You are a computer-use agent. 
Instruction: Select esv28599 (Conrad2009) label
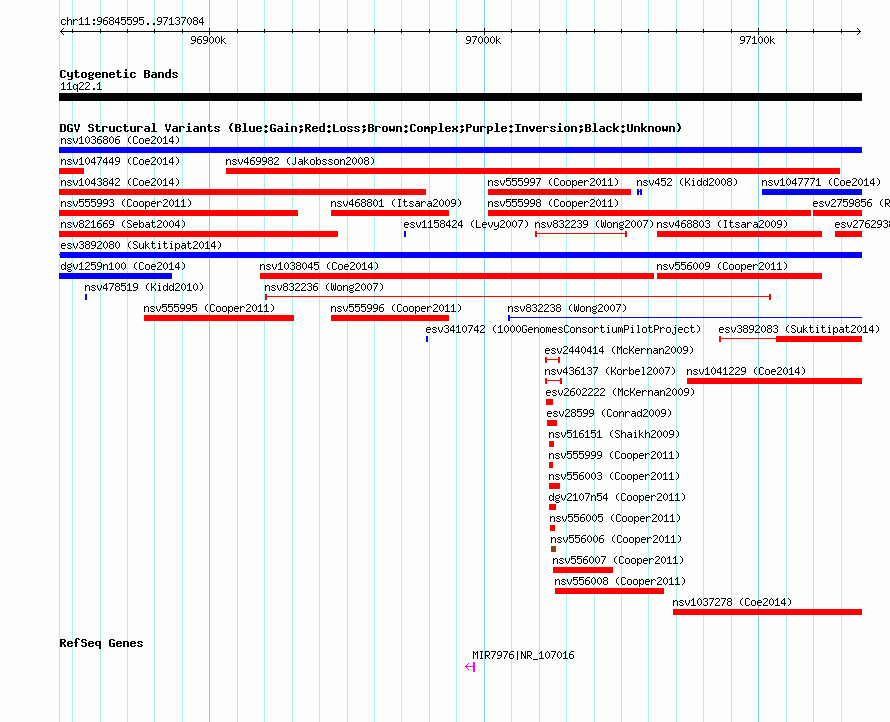(610, 413)
